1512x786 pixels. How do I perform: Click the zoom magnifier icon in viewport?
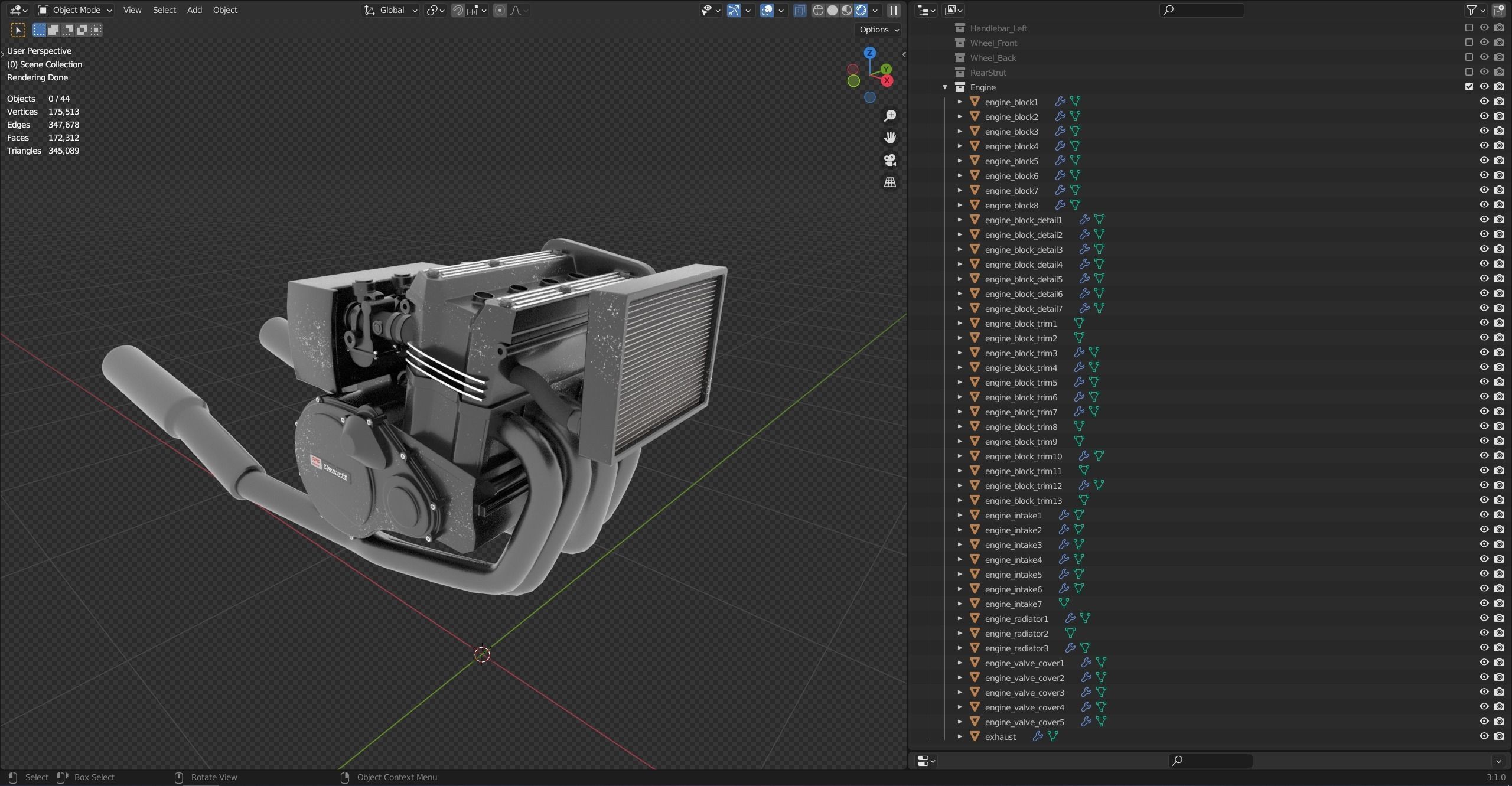pyautogui.click(x=889, y=116)
